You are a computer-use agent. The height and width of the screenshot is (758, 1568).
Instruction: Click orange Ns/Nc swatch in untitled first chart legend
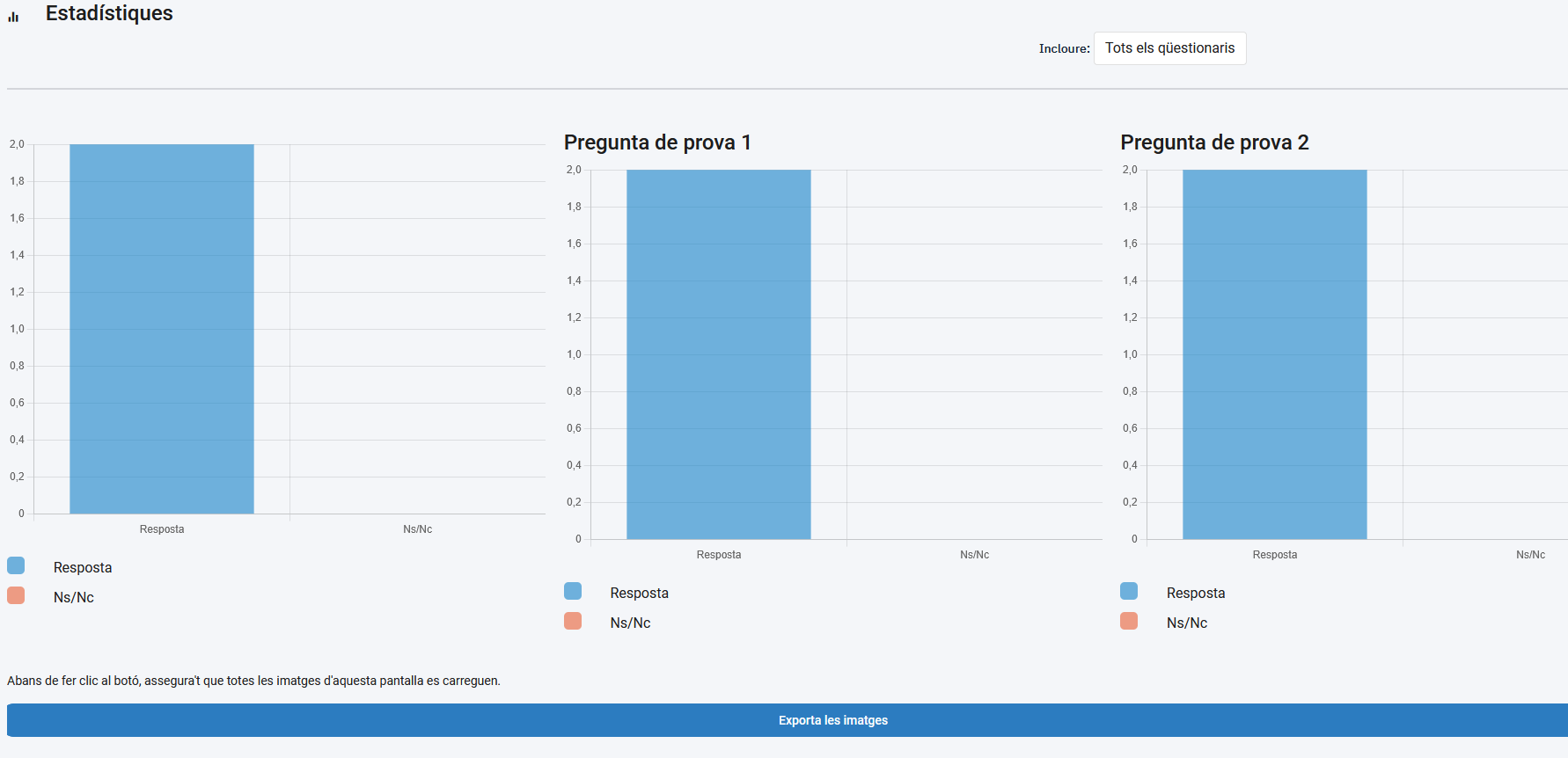click(16, 595)
